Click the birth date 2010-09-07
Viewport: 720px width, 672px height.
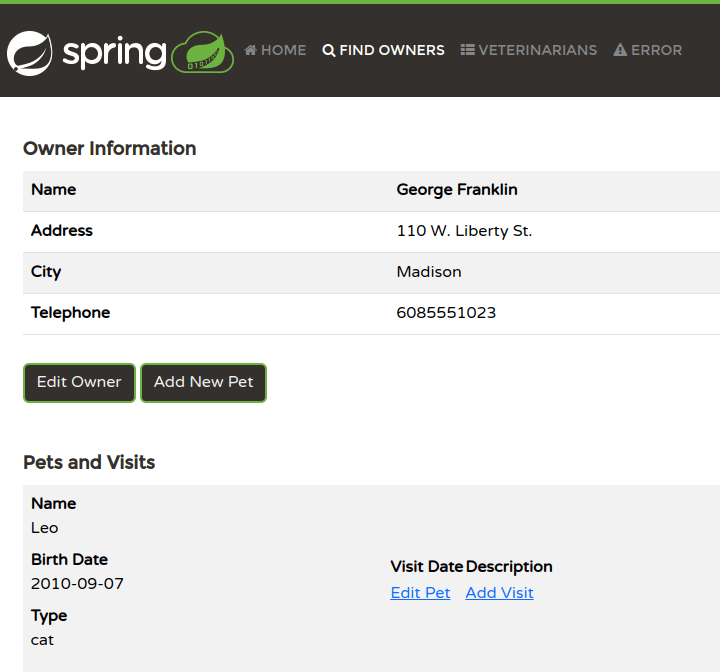click(77, 584)
